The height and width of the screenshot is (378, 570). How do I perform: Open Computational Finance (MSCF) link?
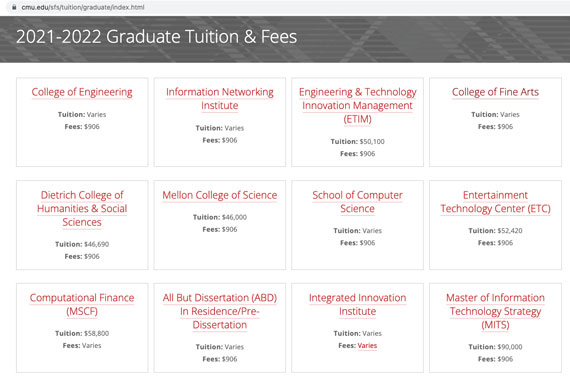(82, 305)
